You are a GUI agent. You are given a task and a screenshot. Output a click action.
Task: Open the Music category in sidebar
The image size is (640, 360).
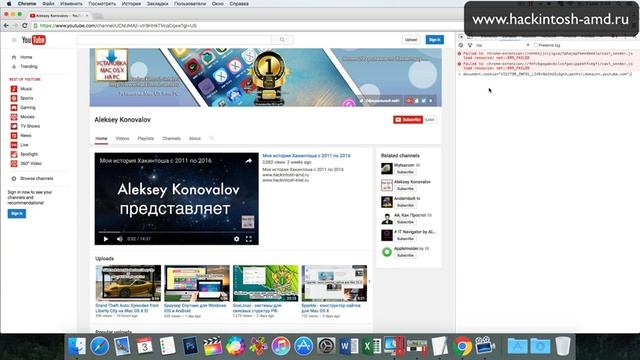click(x=26, y=89)
